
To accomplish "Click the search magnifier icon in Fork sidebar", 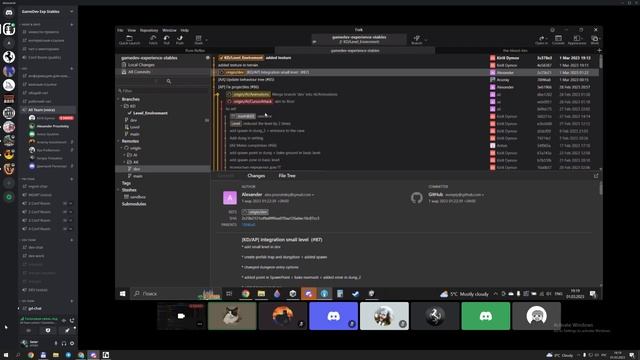I will click(x=169, y=81).
